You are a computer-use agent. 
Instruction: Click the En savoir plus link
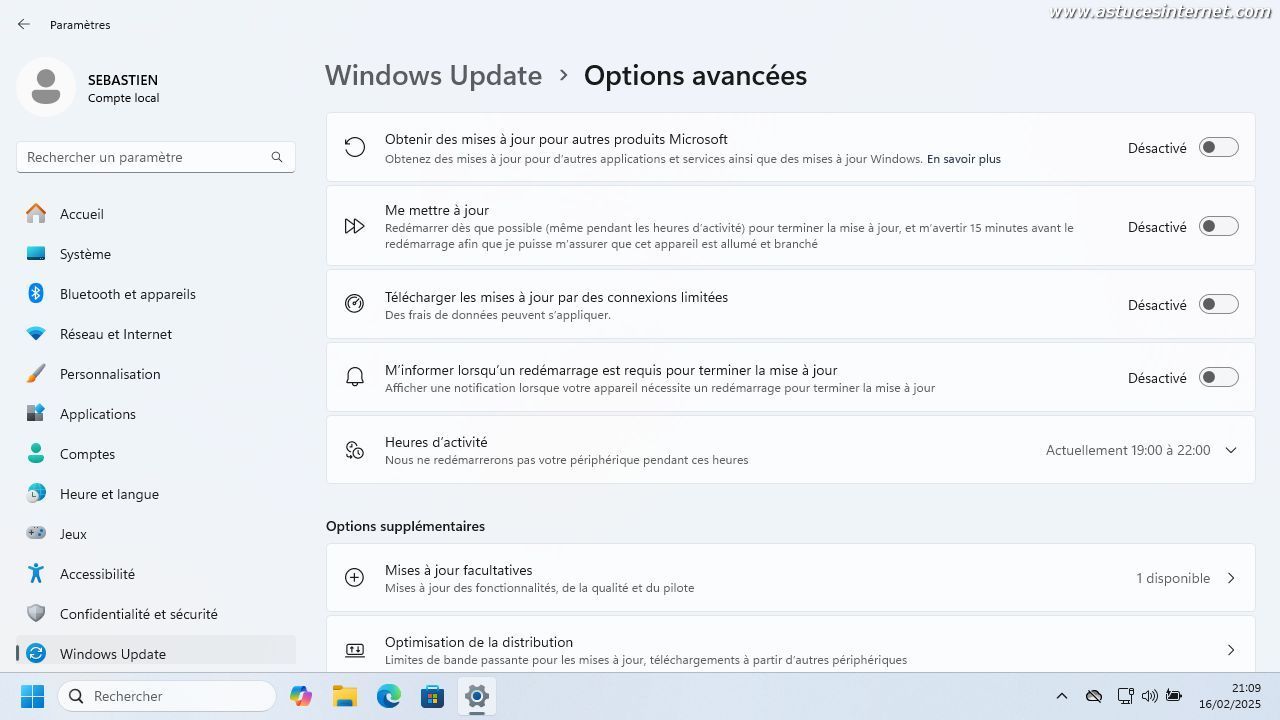tap(963, 159)
